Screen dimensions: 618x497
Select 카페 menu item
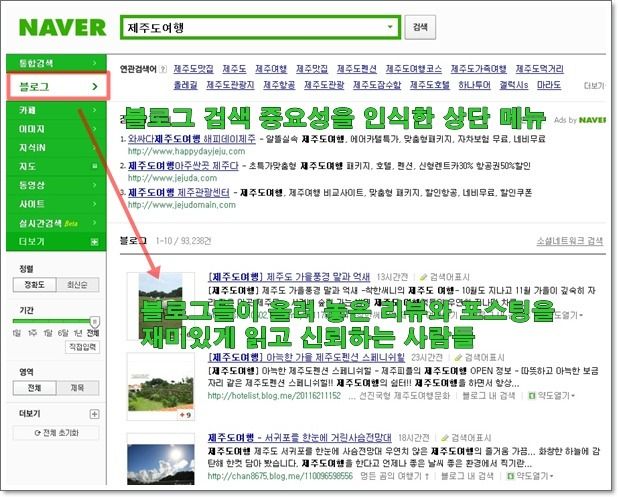coord(56,110)
